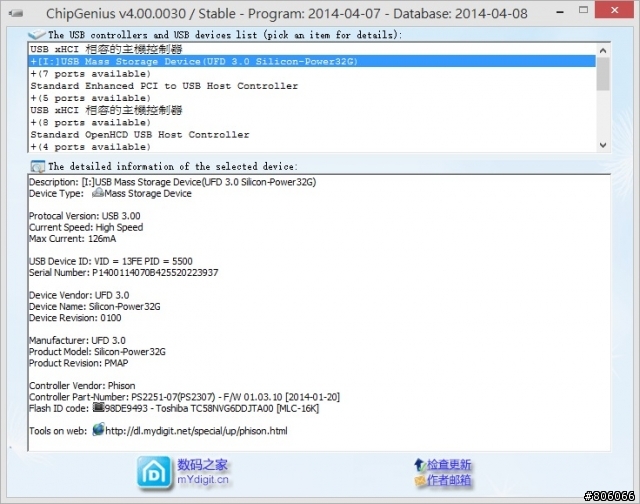Image resolution: width=640 pixels, height=504 pixels.
Task: Click the 'Max Current: 126mA' line
Action: pos(73,239)
